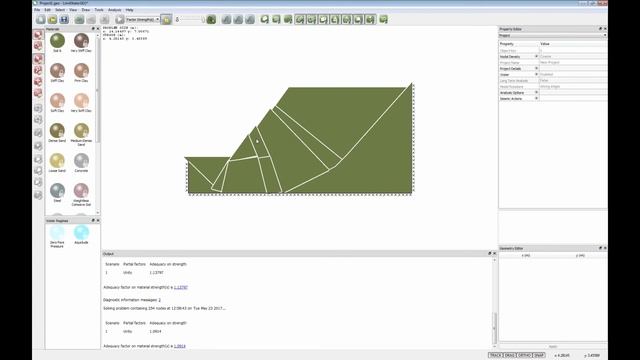
Task: Select the Loose Sand material
Action: point(57,162)
